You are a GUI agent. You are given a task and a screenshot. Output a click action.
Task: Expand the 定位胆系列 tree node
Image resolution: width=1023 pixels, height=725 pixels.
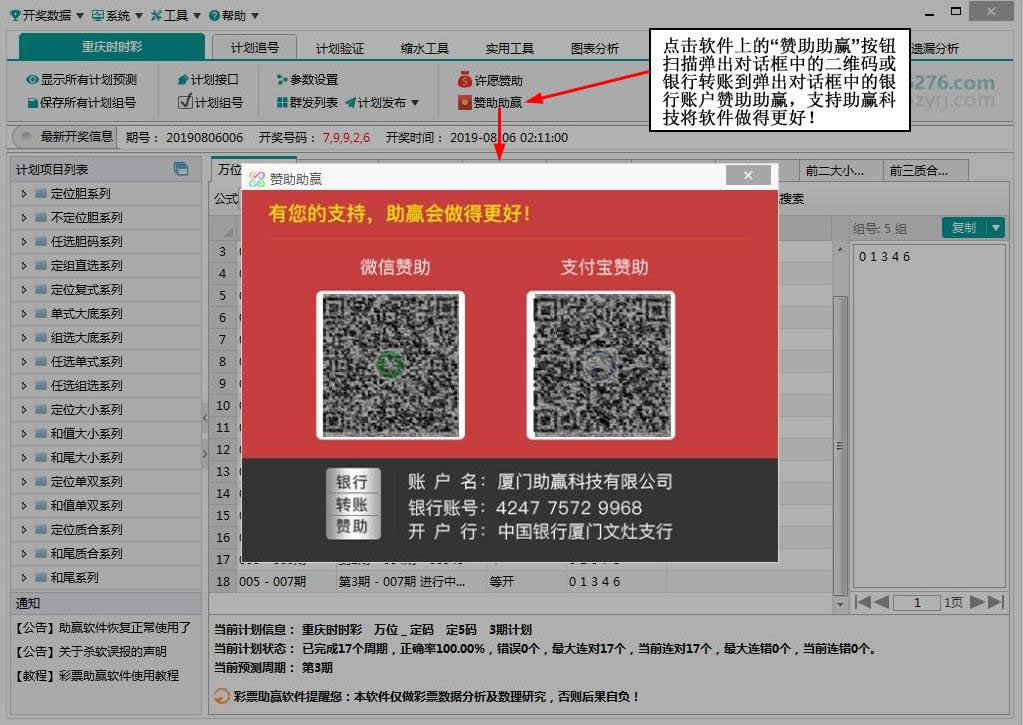(23, 194)
